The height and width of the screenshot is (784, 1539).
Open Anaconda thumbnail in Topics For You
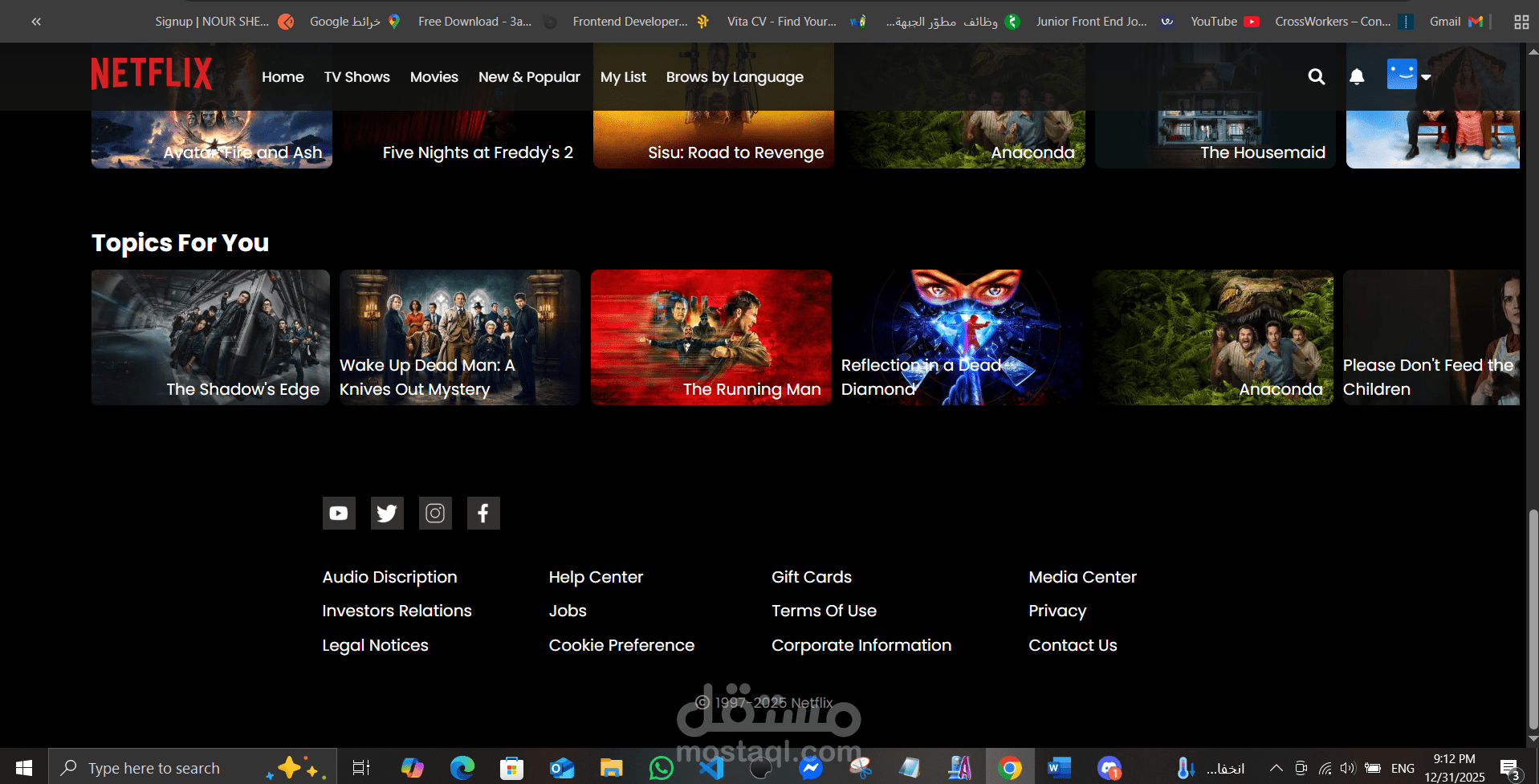[x=1213, y=337]
